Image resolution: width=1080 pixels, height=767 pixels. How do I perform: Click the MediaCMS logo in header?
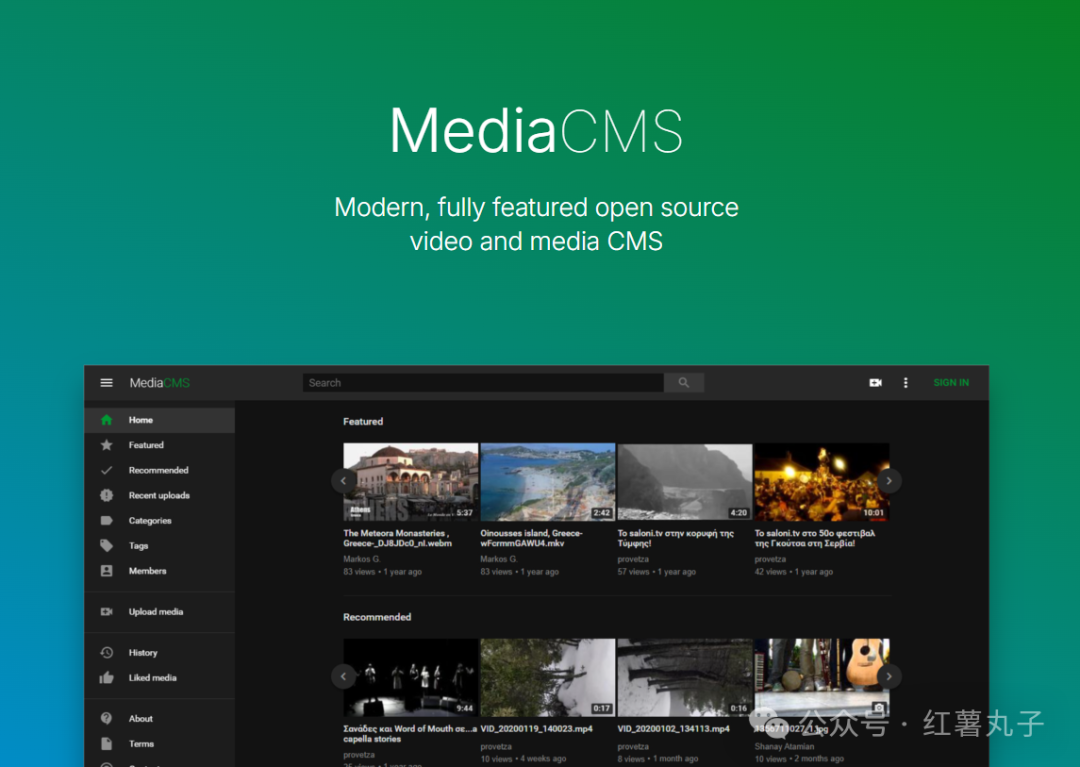tap(160, 383)
